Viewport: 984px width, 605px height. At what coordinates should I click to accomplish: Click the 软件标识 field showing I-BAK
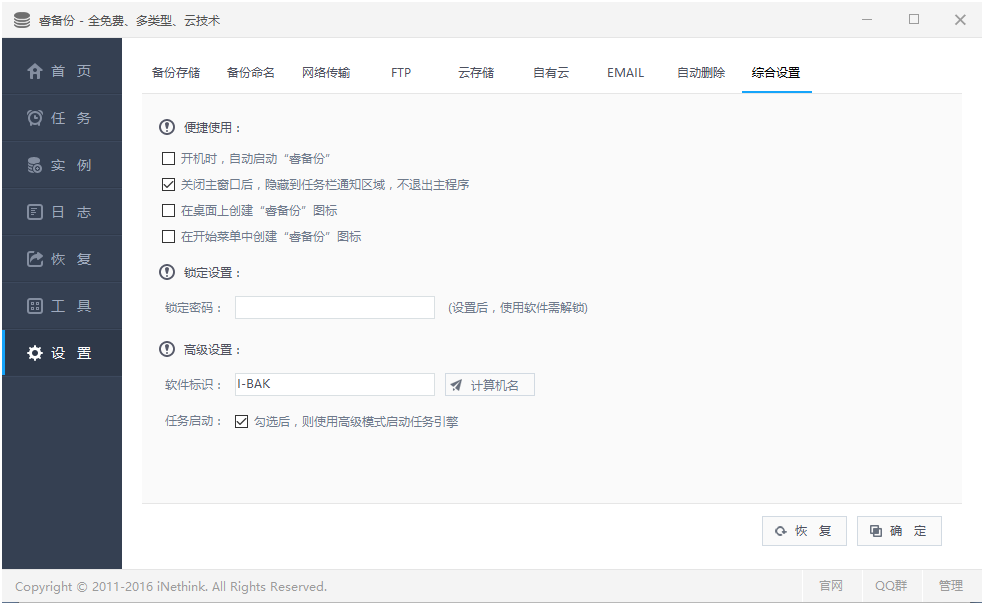[334, 384]
